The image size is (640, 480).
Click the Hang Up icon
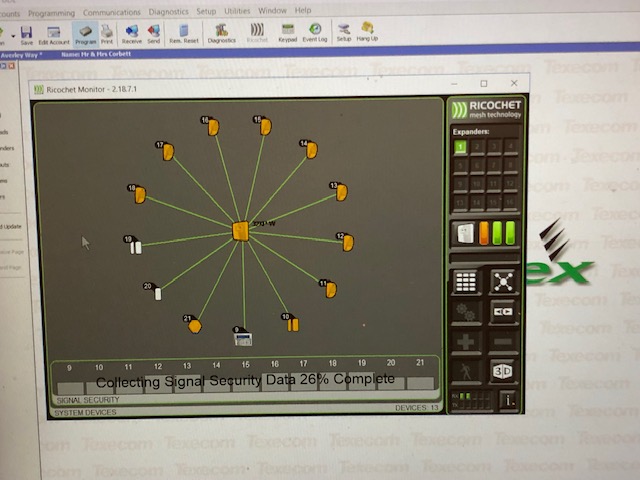(367, 32)
